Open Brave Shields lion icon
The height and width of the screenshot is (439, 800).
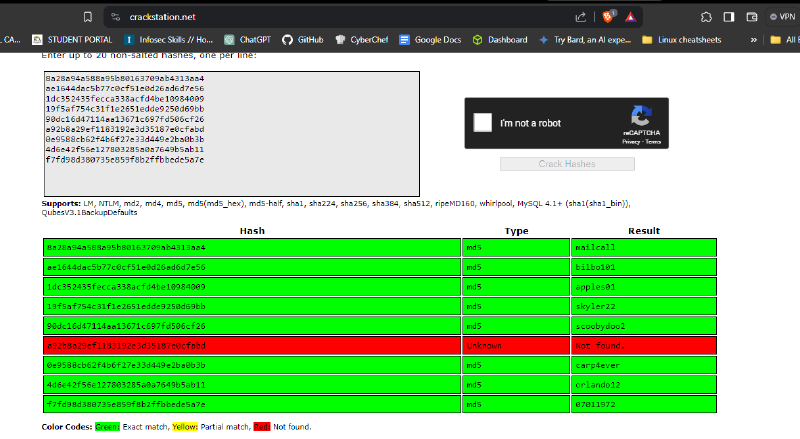[608, 17]
